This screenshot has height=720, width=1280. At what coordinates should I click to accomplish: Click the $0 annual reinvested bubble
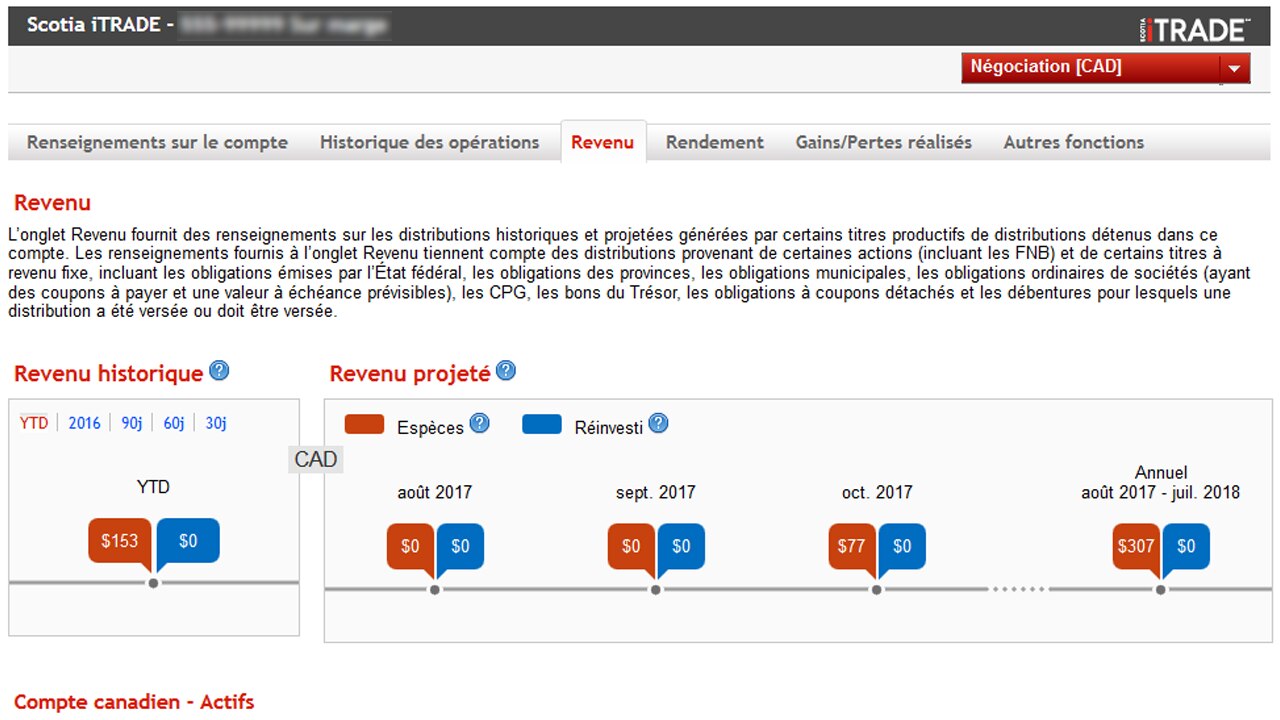pyautogui.click(x=1186, y=546)
